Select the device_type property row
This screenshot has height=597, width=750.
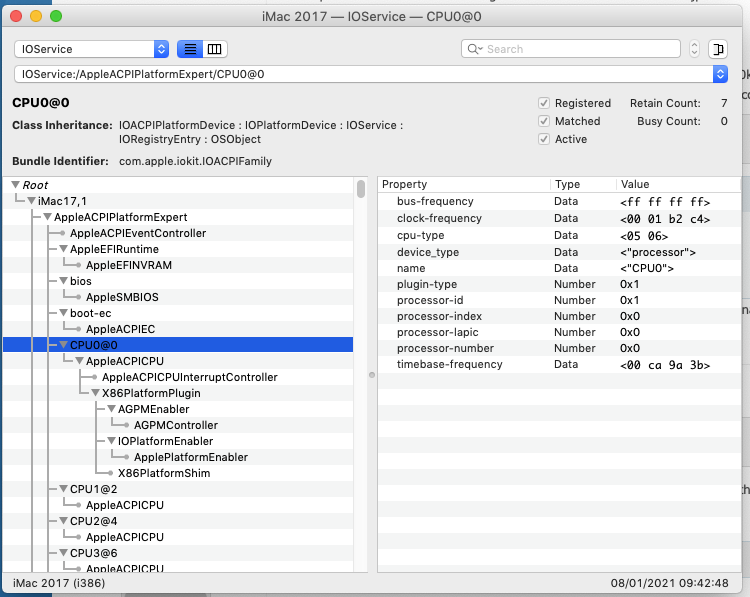(x=559, y=252)
